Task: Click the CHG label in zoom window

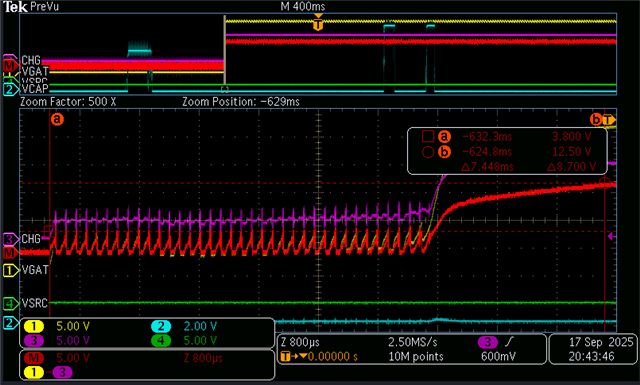Action: 31,239
